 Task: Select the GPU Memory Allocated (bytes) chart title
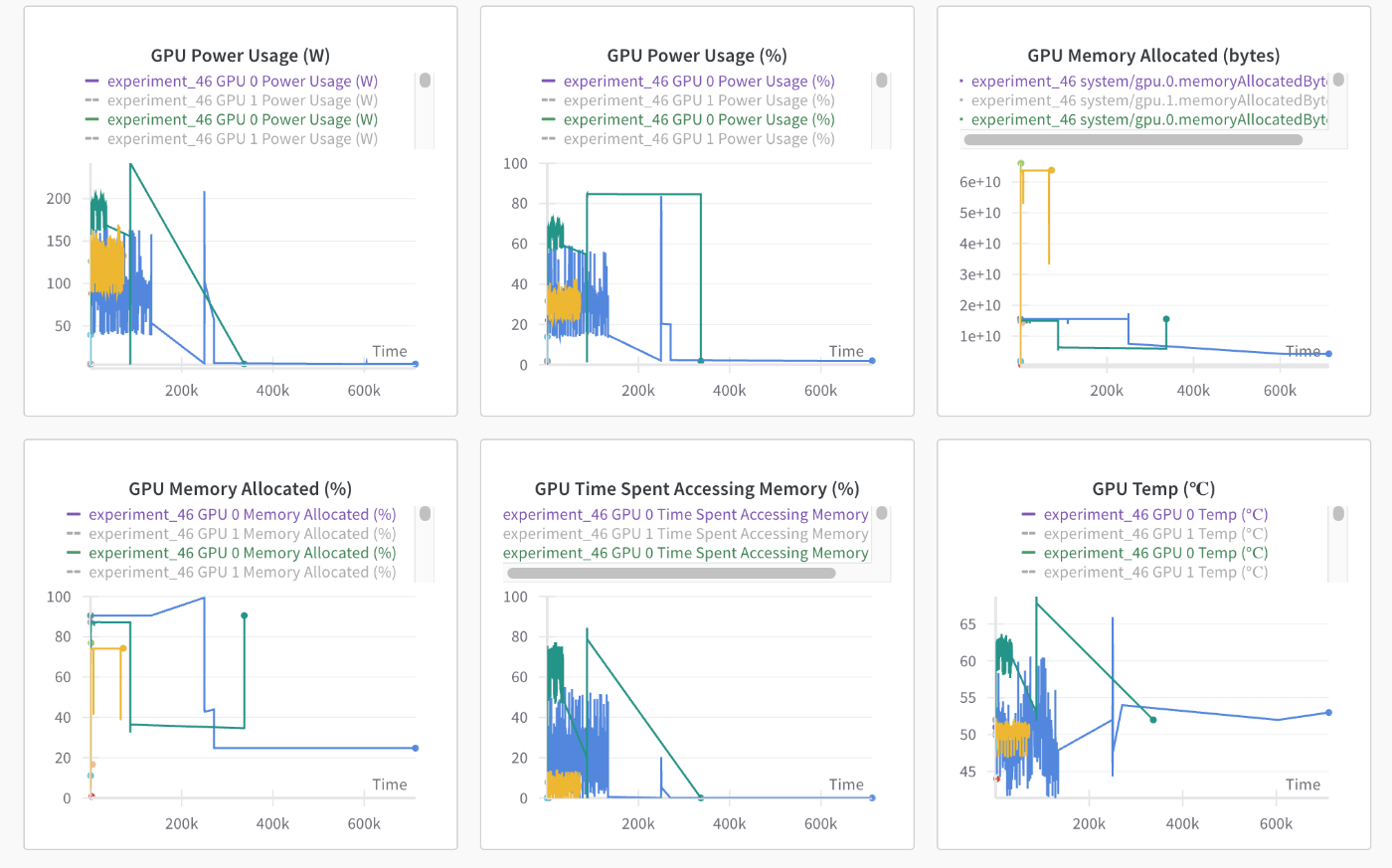[x=1153, y=56]
